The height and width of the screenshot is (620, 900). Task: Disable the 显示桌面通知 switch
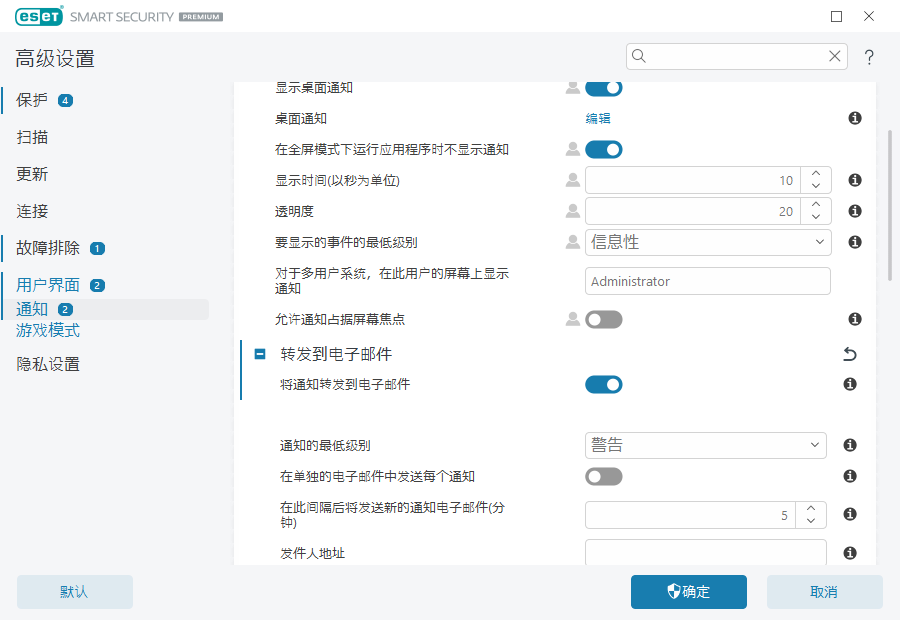pos(604,87)
